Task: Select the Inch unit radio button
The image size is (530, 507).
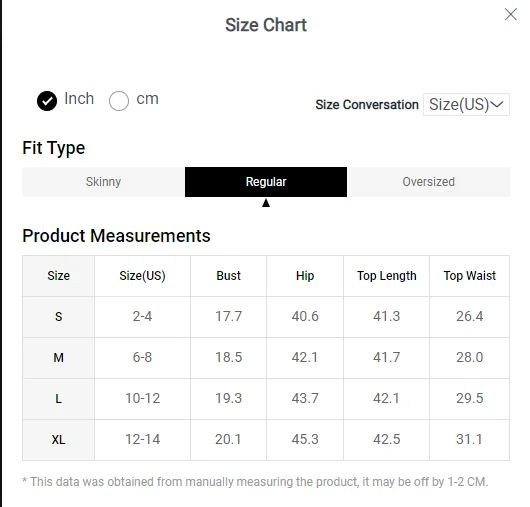Action: click(x=47, y=101)
